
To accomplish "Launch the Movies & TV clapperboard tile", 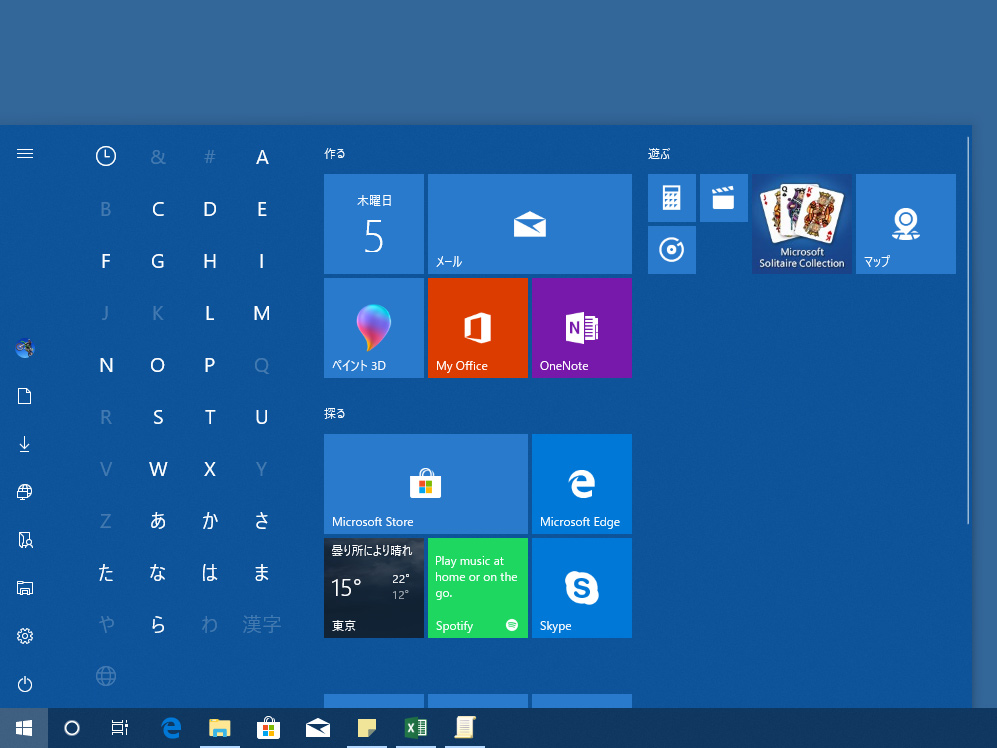I will pyautogui.click(x=723, y=198).
